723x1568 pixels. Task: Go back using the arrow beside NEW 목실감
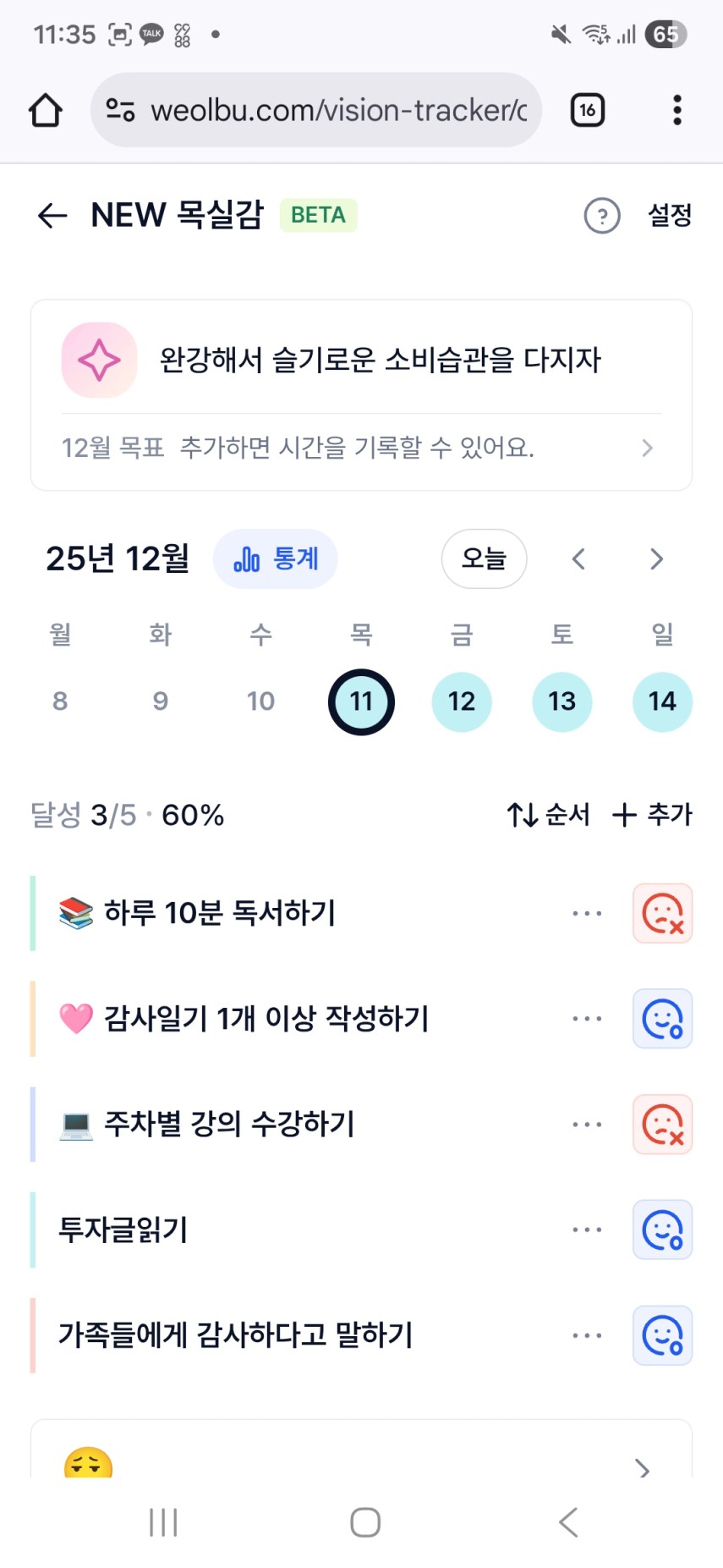click(52, 216)
